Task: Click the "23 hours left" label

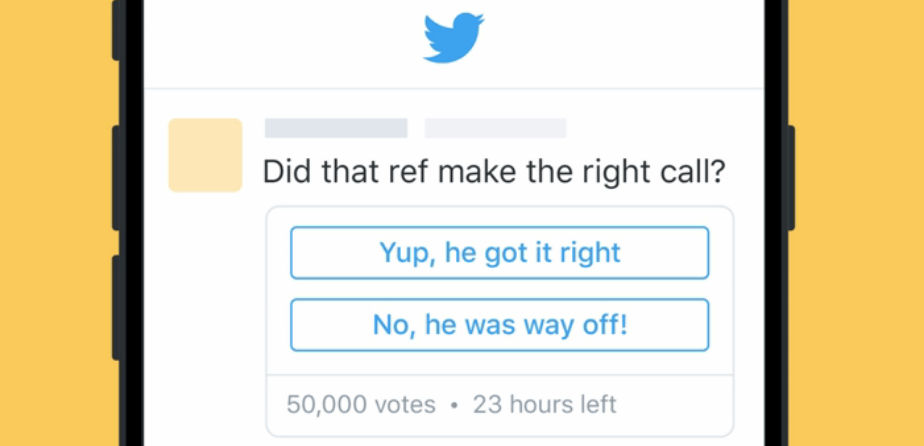Action: pos(545,405)
